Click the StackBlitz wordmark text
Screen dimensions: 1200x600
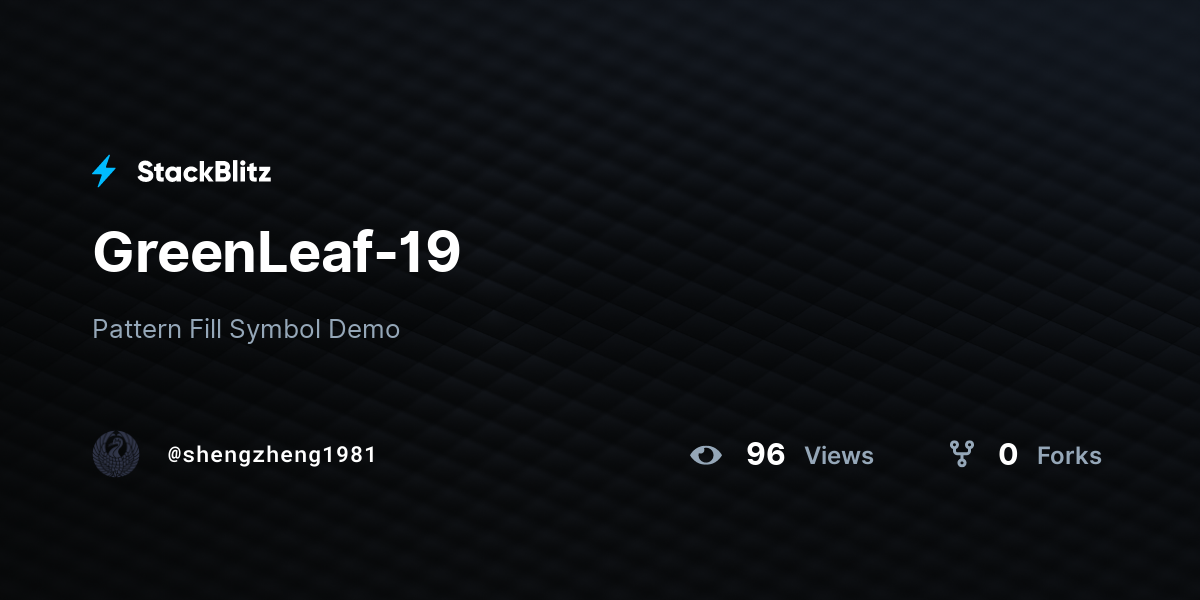pos(204,172)
